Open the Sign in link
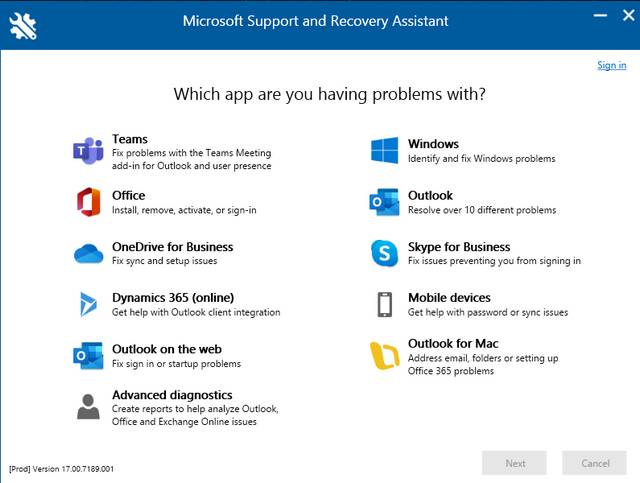Image resolution: width=640 pixels, height=483 pixels. coord(611,65)
